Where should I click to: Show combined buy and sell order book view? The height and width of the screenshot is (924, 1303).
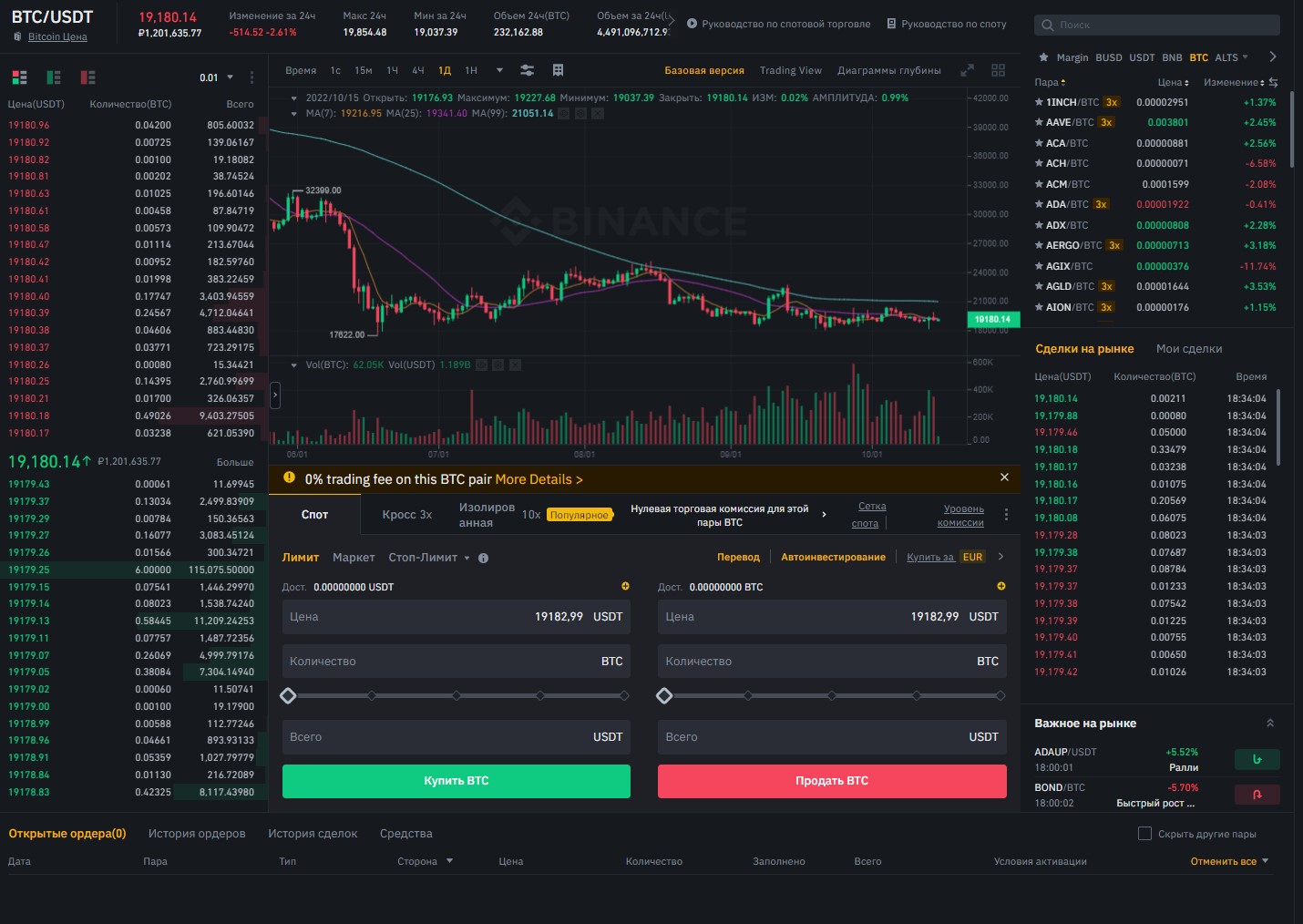click(19, 77)
